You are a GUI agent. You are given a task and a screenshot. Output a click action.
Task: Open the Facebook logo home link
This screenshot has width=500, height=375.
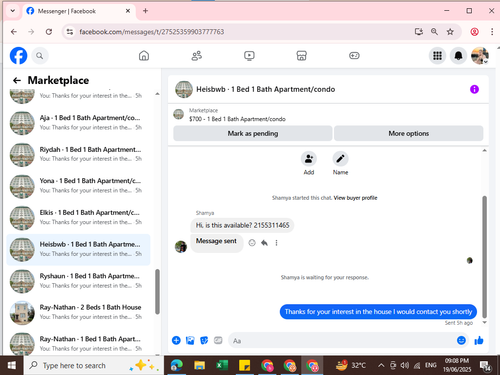(18, 56)
